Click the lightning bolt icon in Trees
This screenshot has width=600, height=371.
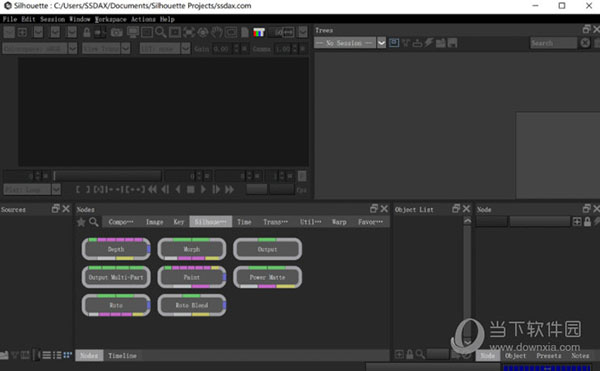pyautogui.click(x=429, y=43)
